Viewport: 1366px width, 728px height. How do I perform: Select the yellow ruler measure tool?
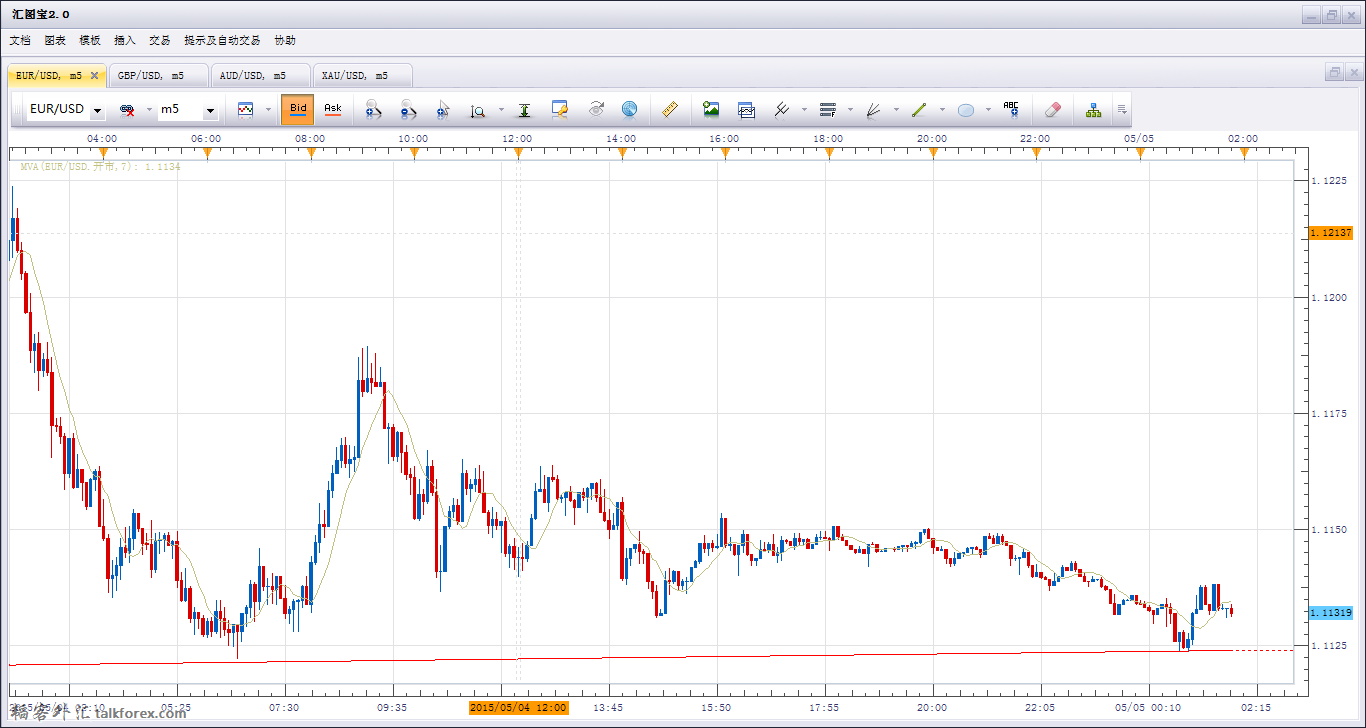click(671, 109)
